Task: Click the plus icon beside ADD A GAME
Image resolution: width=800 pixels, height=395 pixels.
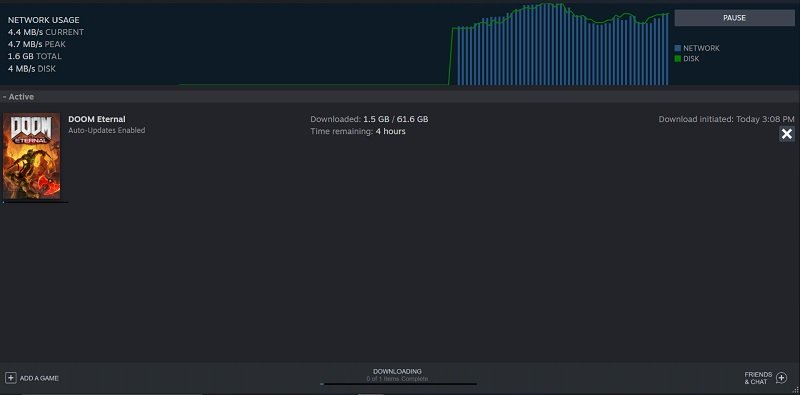Action: click(11, 378)
